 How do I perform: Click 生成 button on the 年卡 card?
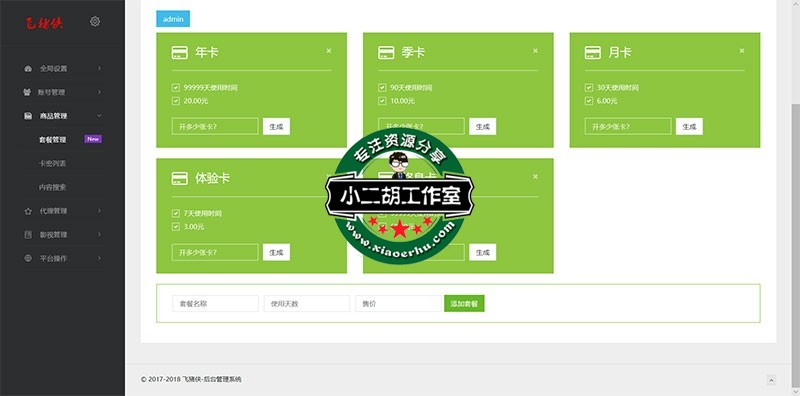tap(277, 127)
